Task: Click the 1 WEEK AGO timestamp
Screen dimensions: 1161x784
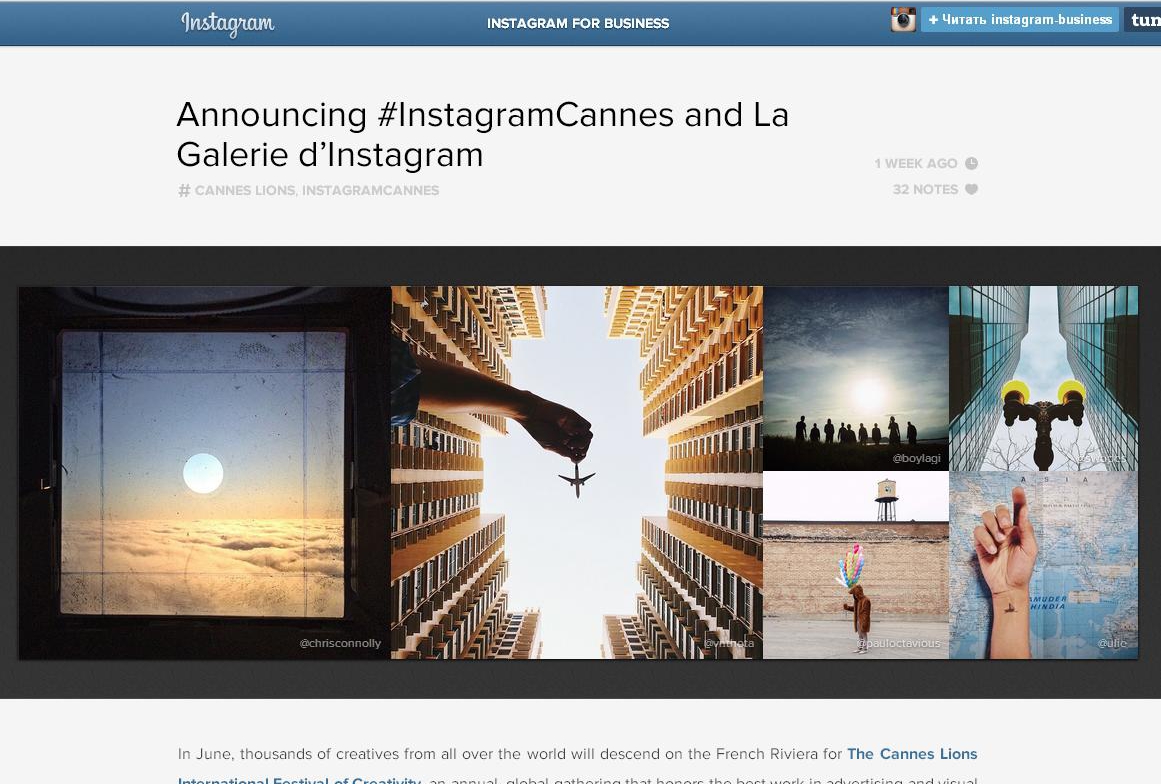Action: [916, 164]
